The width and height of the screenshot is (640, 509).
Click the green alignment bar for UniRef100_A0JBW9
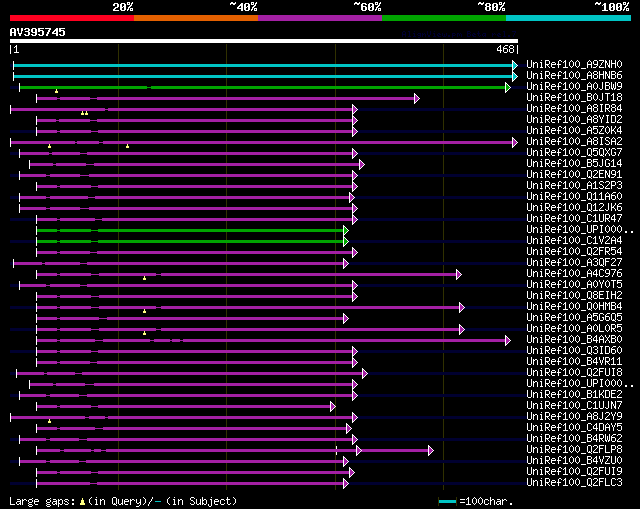coord(262,87)
